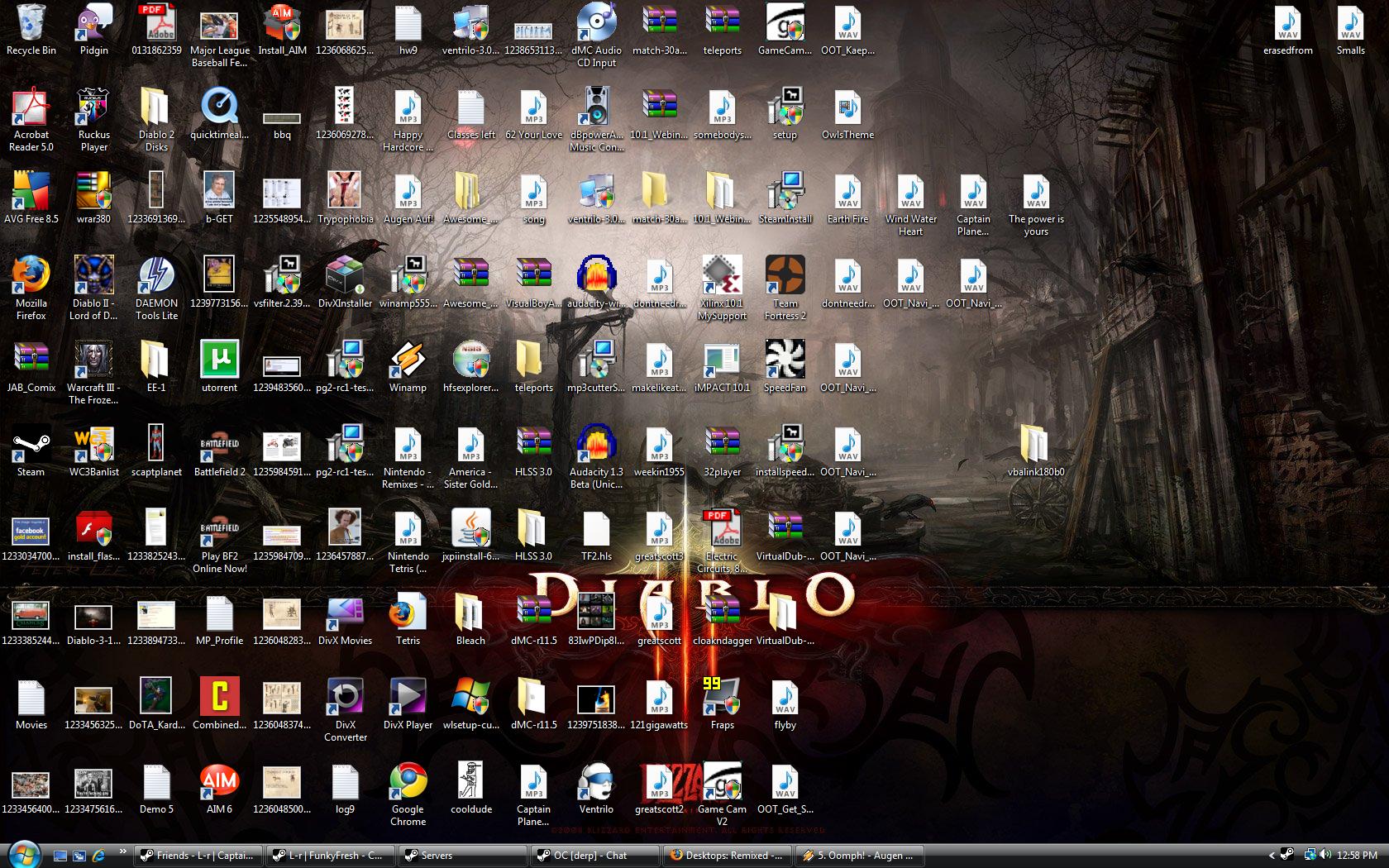Select the Recycle Bin icon
The height and width of the screenshot is (868, 1389).
tap(31, 23)
